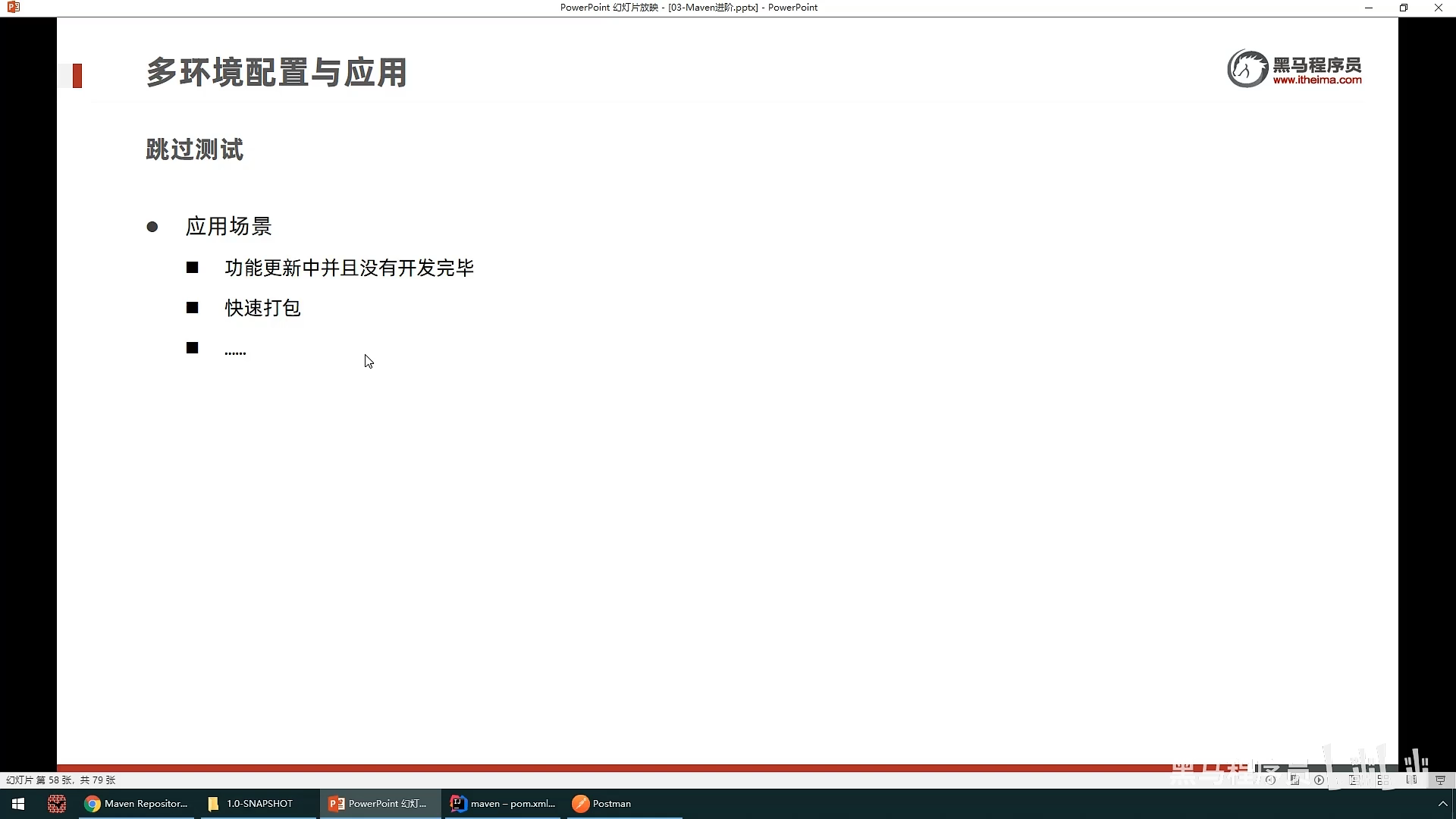
Task: Switch to IntelliJ maven pom.xml window
Action: [503, 804]
